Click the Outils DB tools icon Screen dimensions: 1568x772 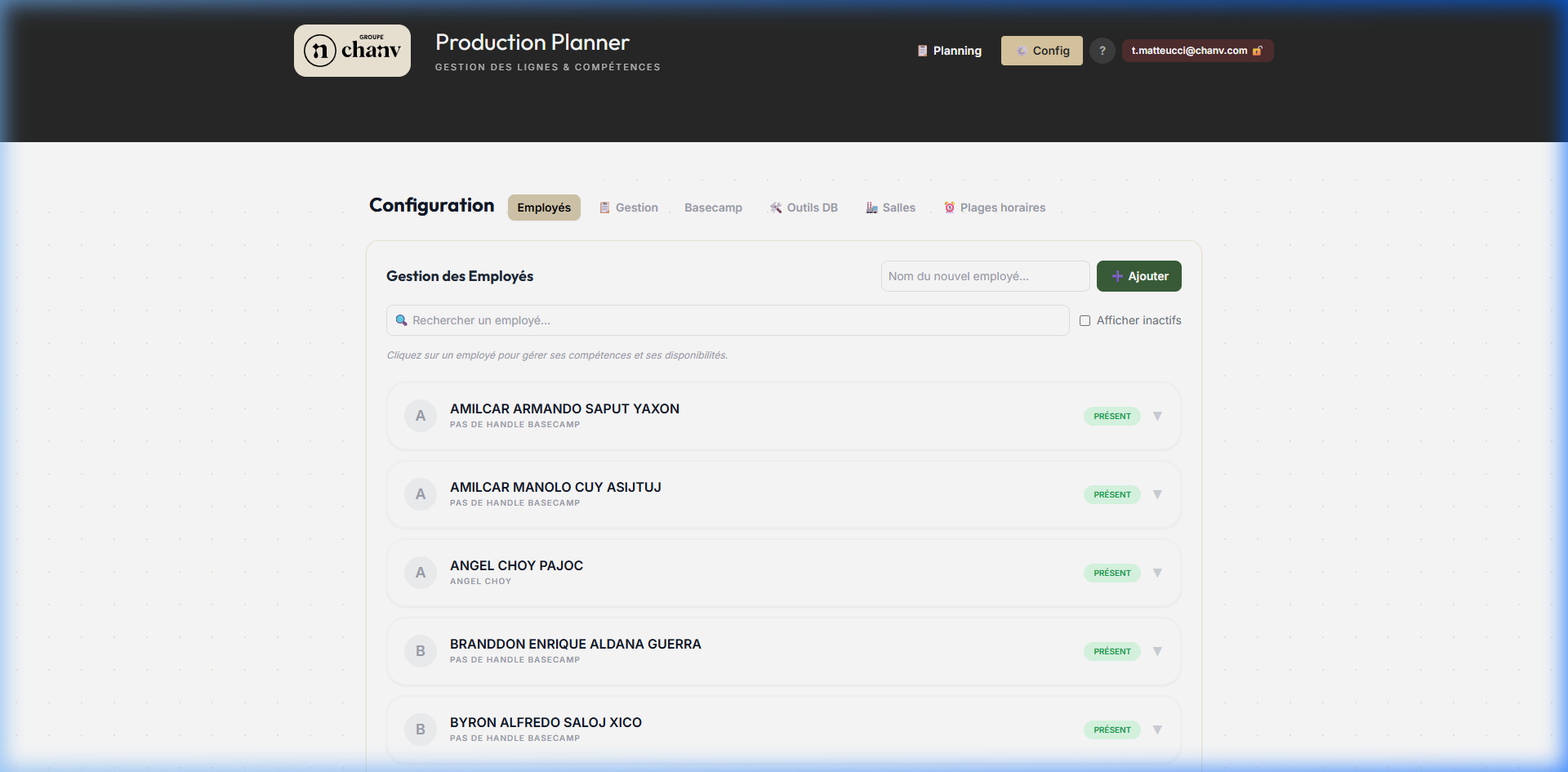coord(776,208)
